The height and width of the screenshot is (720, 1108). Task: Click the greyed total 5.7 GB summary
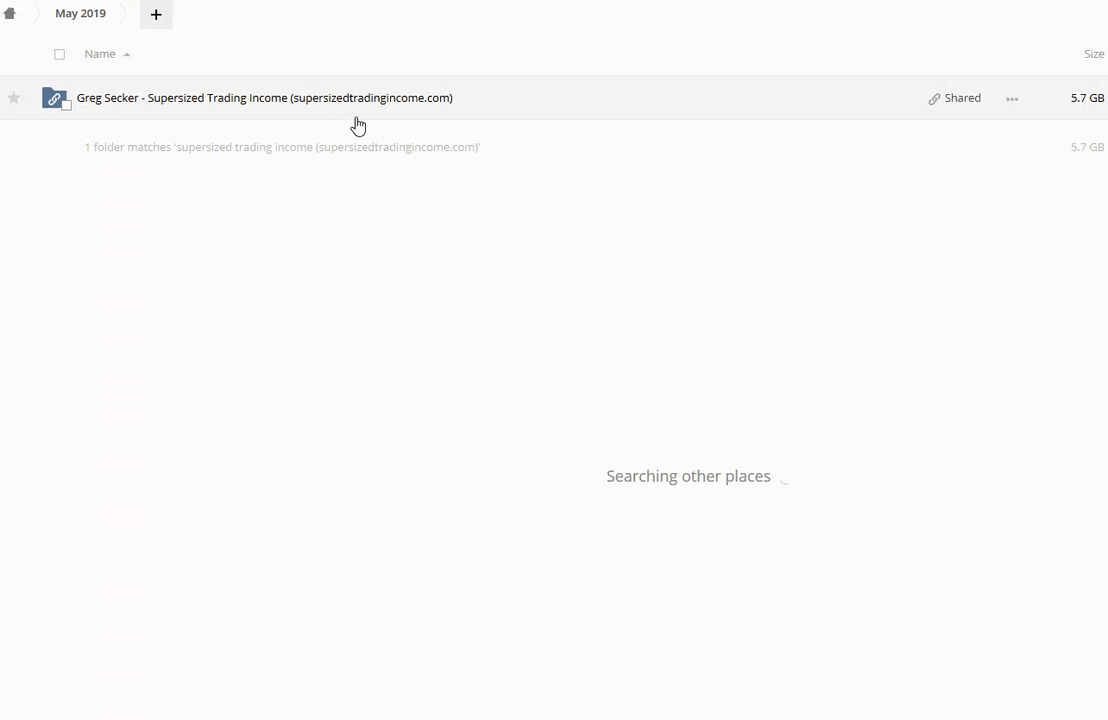1087,147
